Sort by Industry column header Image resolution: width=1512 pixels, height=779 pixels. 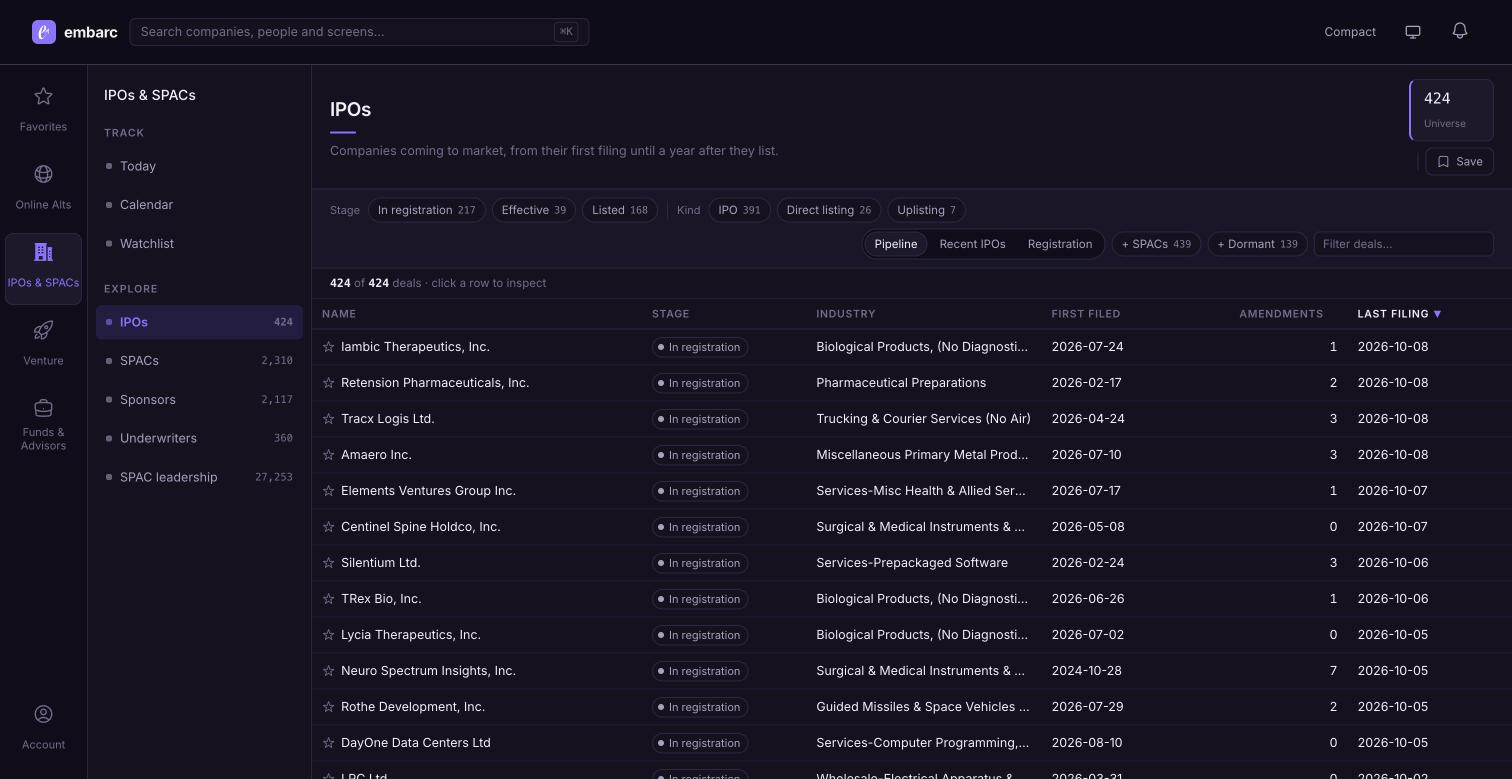click(x=846, y=314)
